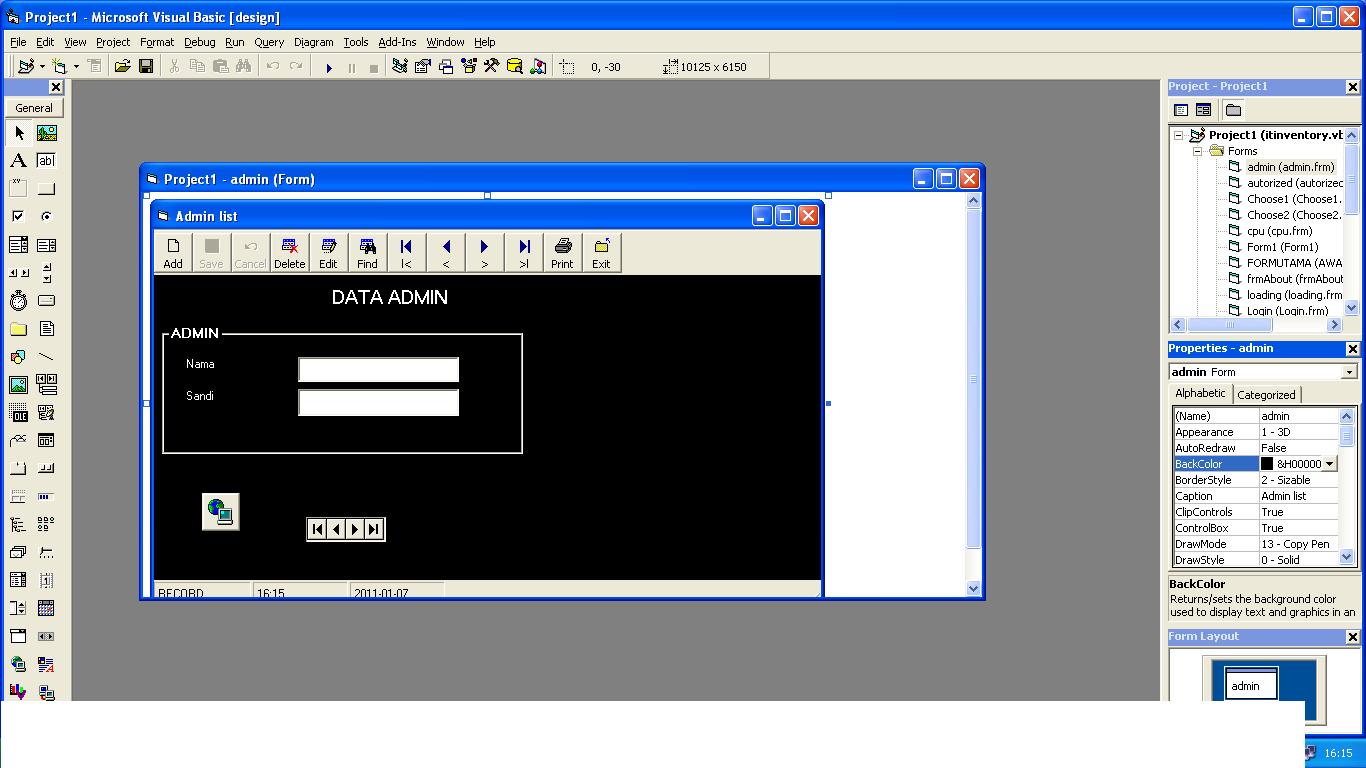Select the CommandButton tool in the toolbox
Viewport: 1366px width, 768px height.
tap(44, 188)
